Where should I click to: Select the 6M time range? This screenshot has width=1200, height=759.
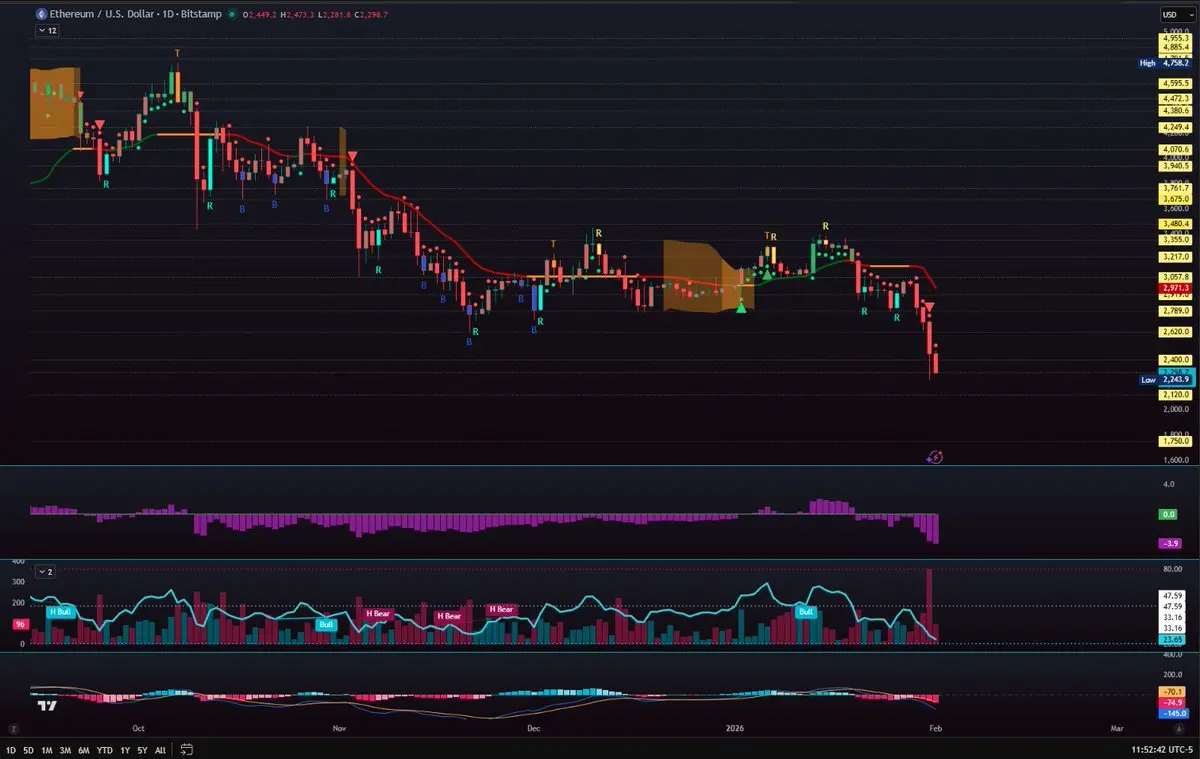pyautogui.click(x=84, y=749)
